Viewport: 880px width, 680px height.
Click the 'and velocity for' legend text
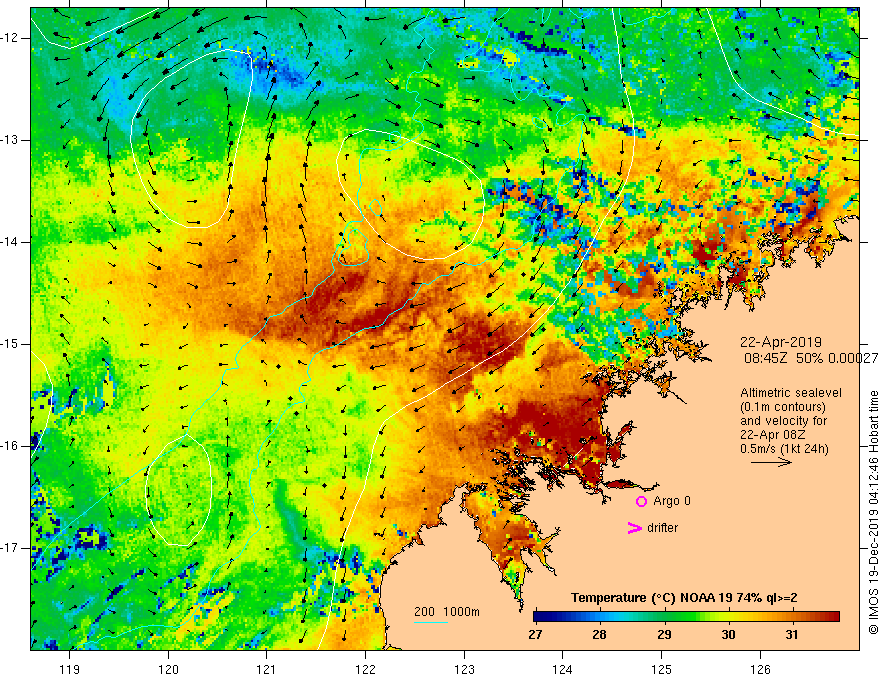click(783, 421)
